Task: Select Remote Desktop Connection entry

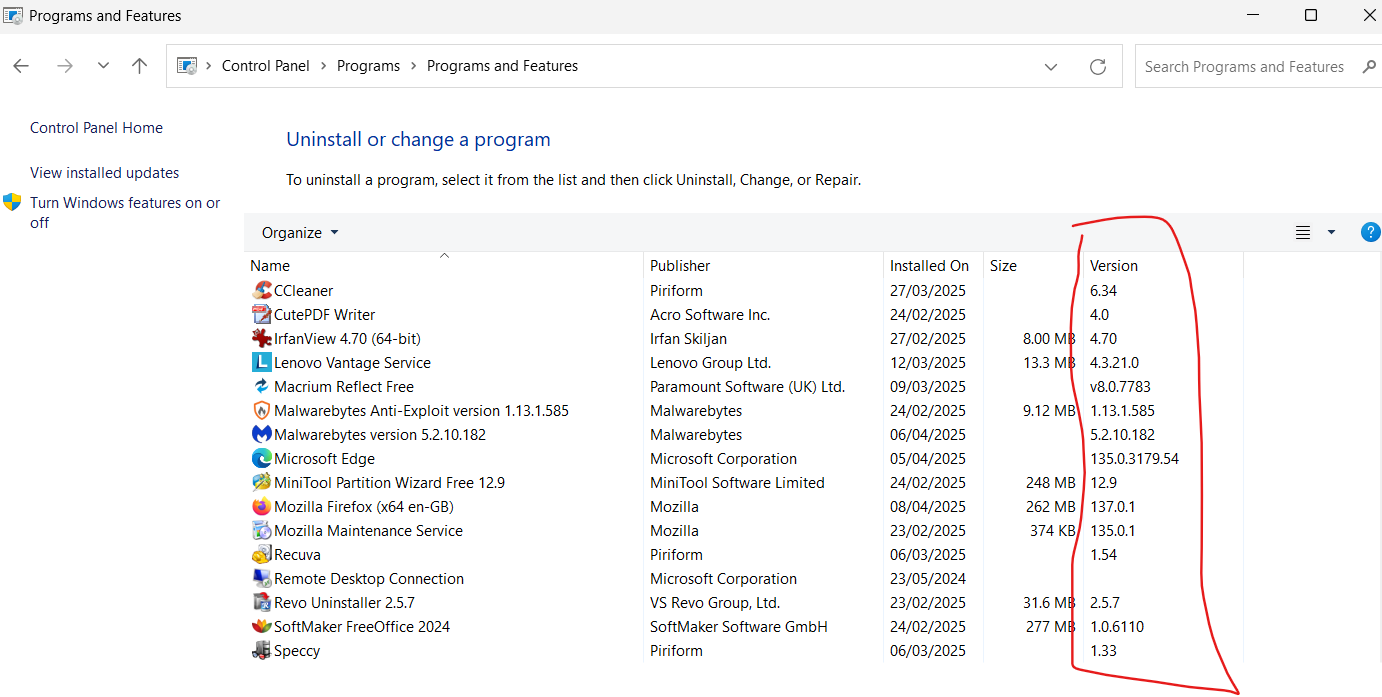Action: click(x=369, y=579)
